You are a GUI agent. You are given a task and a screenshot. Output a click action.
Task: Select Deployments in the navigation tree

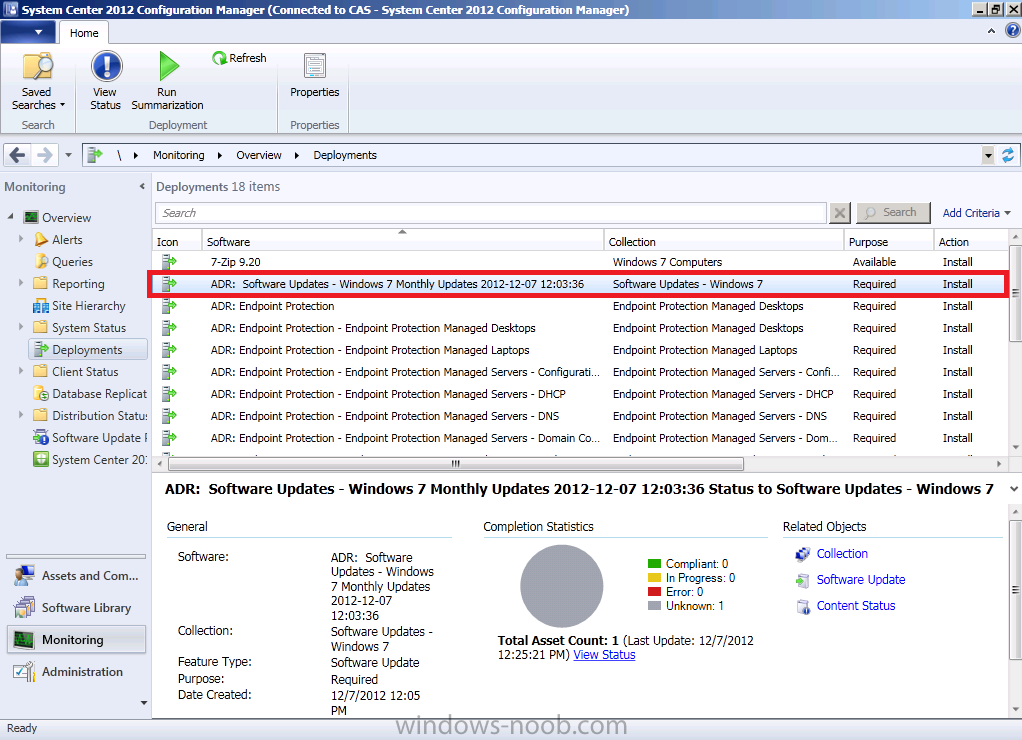(87, 349)
